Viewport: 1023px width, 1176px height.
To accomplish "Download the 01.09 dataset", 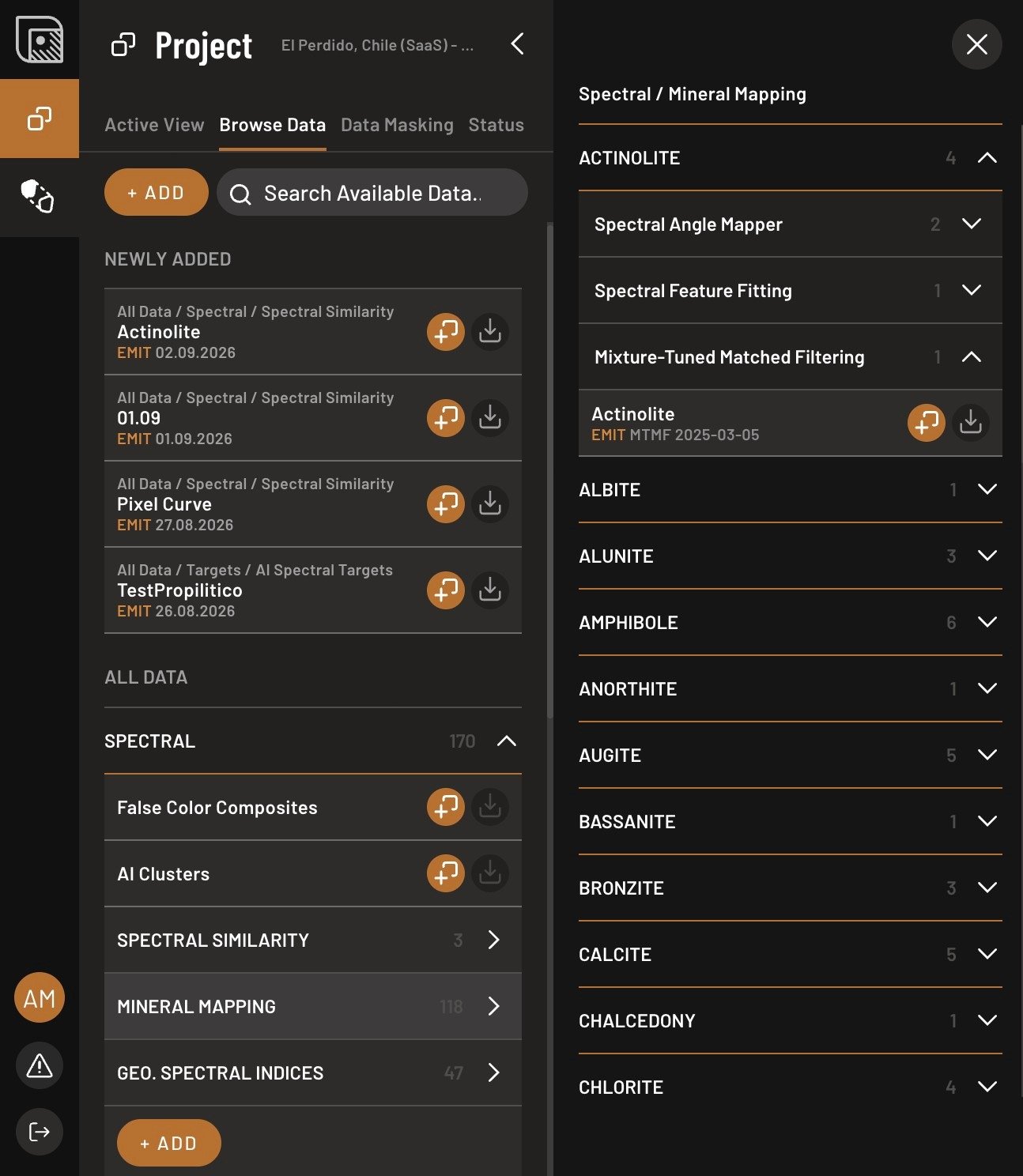I will [490, 418].
